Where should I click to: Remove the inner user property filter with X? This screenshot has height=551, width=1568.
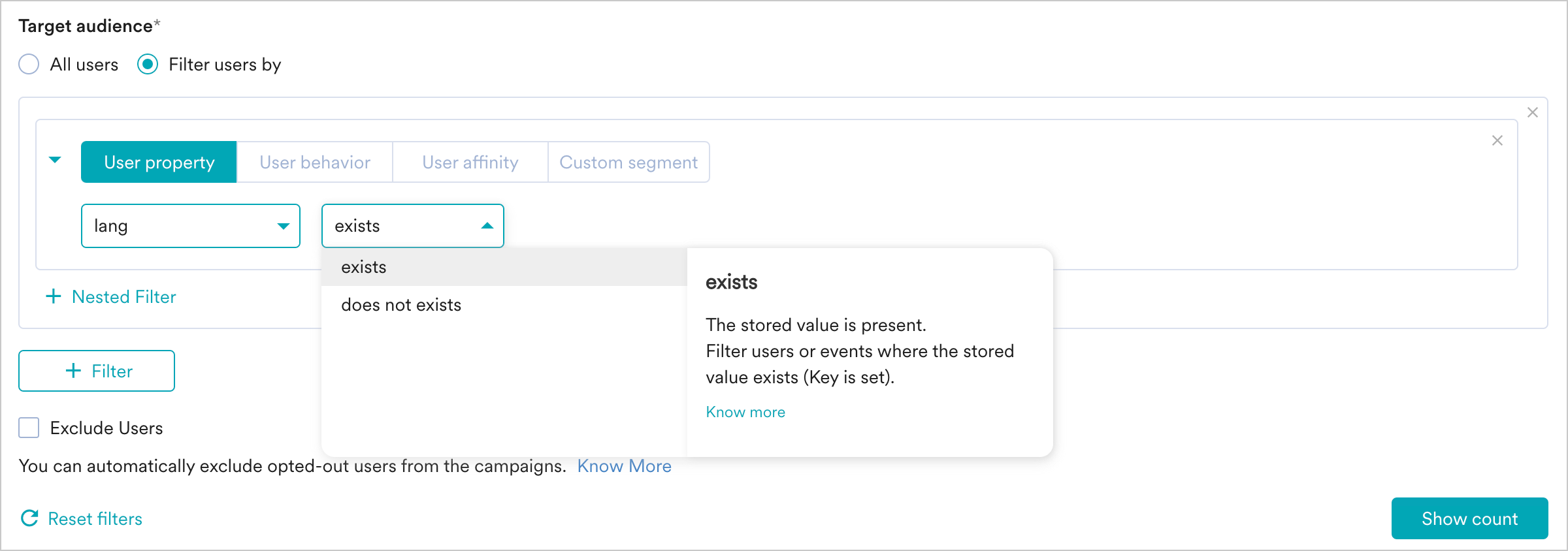point(1497,140)
